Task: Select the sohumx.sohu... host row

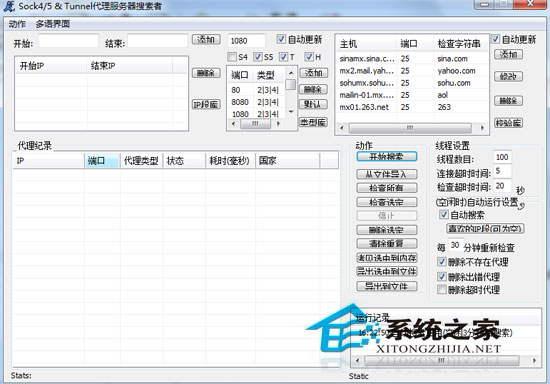Action: [x=412, y=83]
